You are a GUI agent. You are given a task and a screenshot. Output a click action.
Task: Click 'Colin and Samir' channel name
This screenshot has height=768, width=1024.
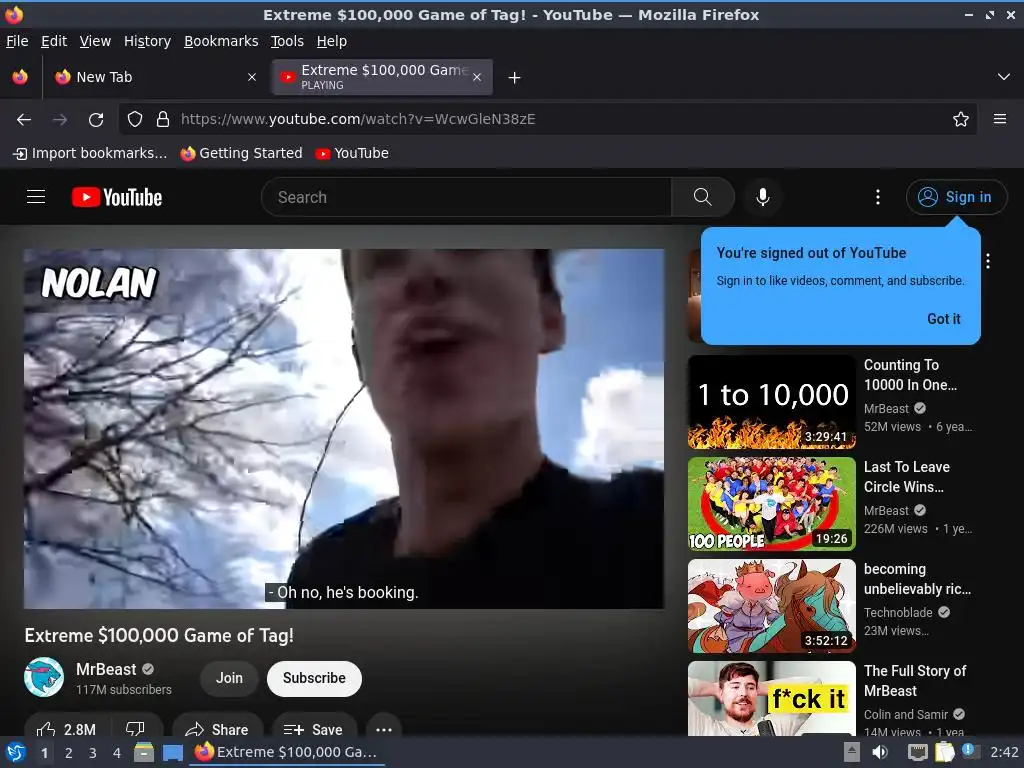click(x=906, y=714)
